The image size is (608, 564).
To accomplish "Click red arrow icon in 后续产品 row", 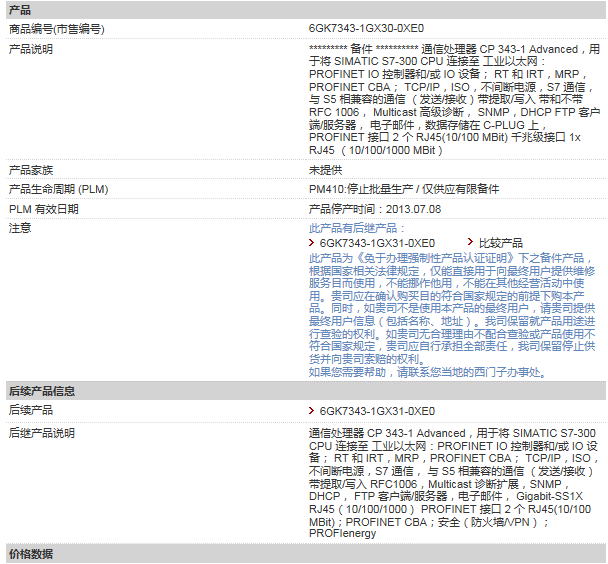I will [311, 410].
